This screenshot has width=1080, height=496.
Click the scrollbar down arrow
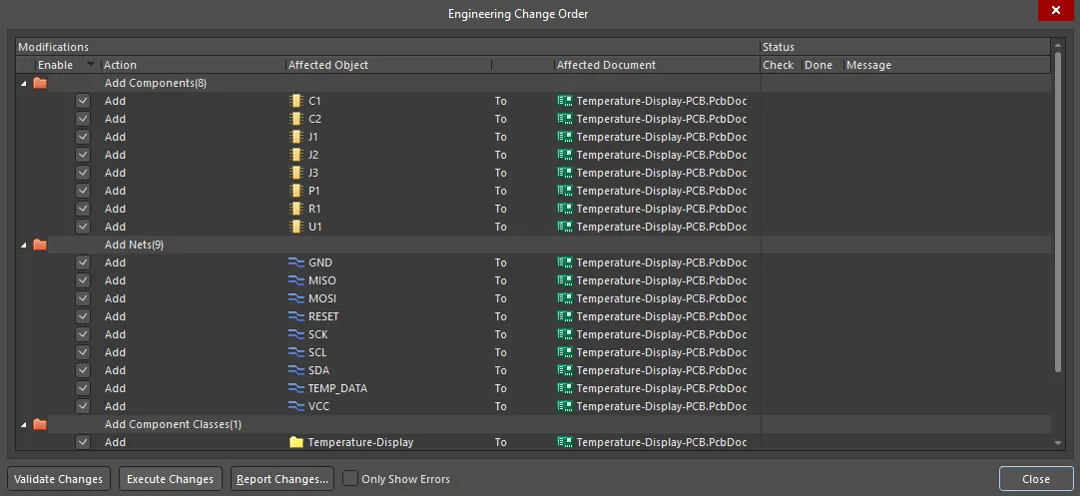pyautogui.click(x=1058, y=443)
